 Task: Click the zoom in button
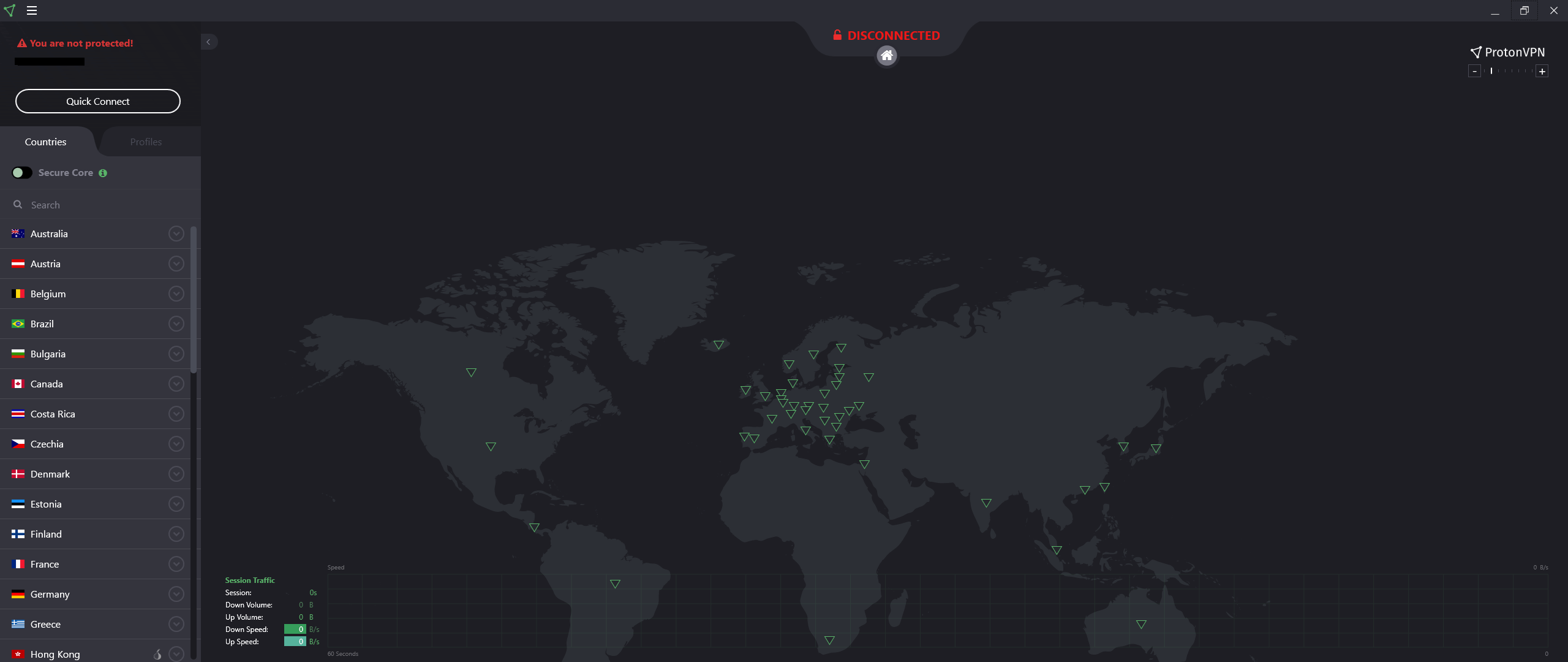pos(1543,71)
